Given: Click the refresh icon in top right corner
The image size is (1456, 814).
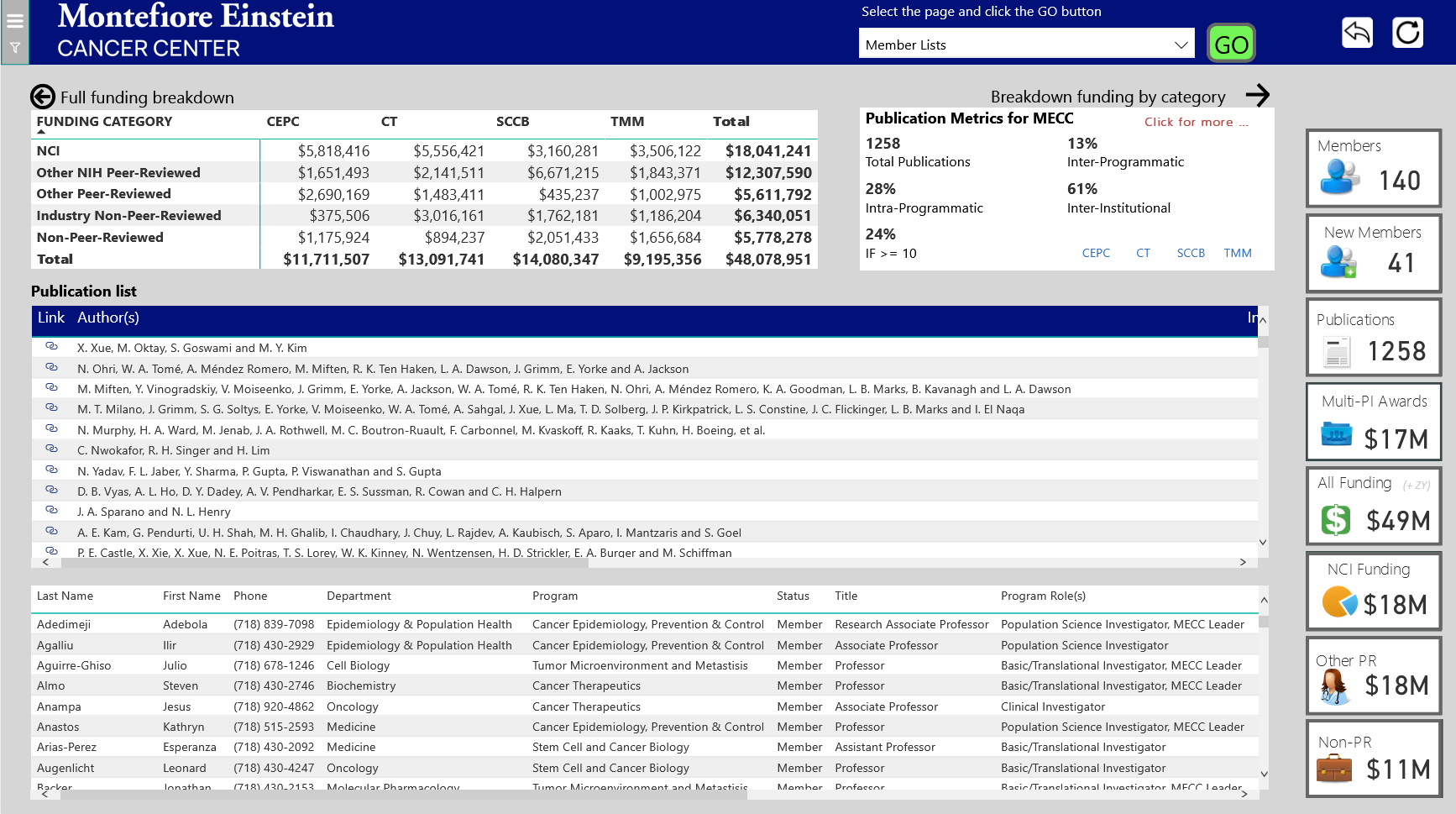Looking at the screenshot, I should 1407,33.
